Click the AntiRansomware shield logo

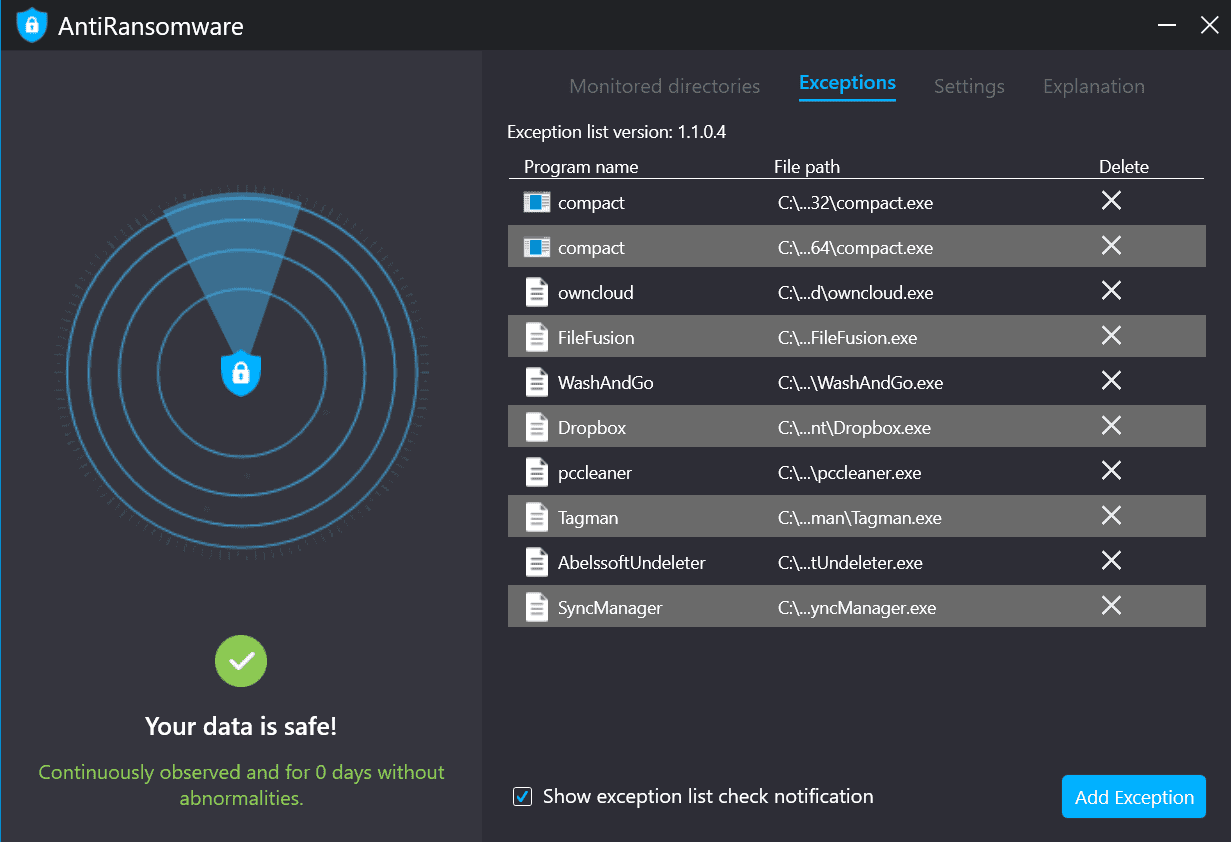click(x=32, y=25)
